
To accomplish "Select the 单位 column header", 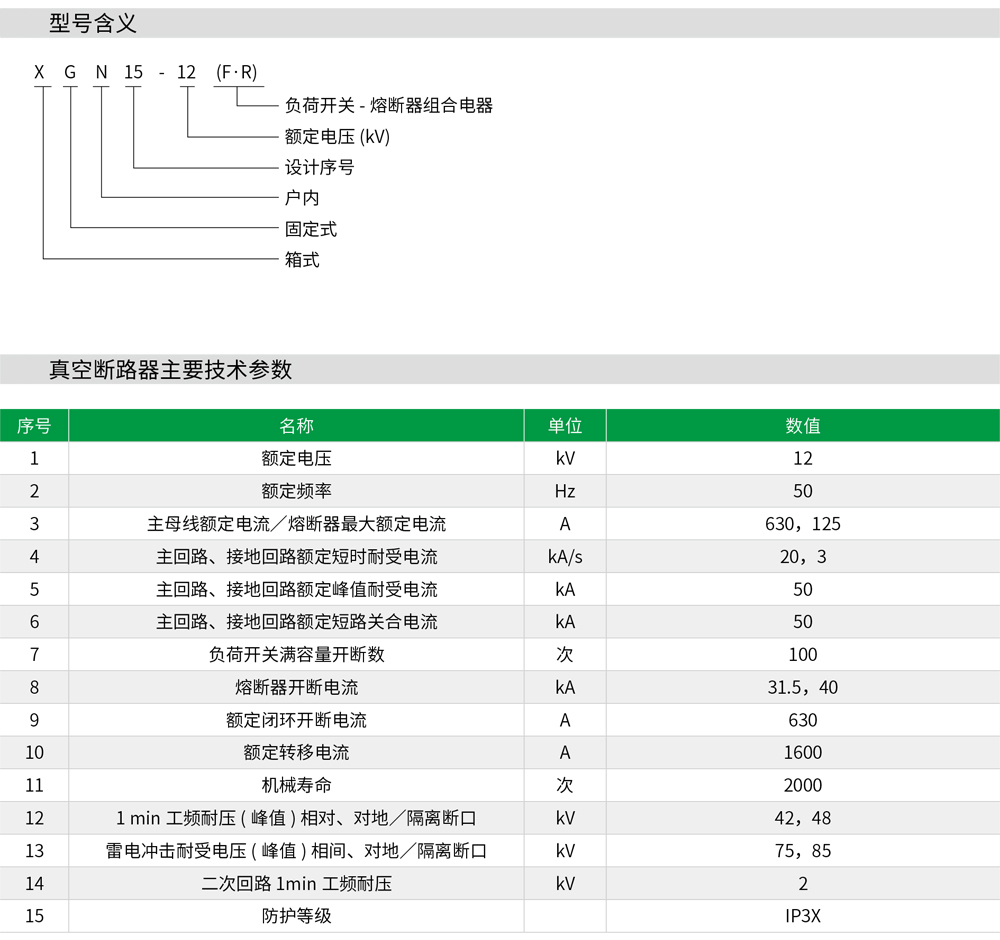I will (565, 426).
